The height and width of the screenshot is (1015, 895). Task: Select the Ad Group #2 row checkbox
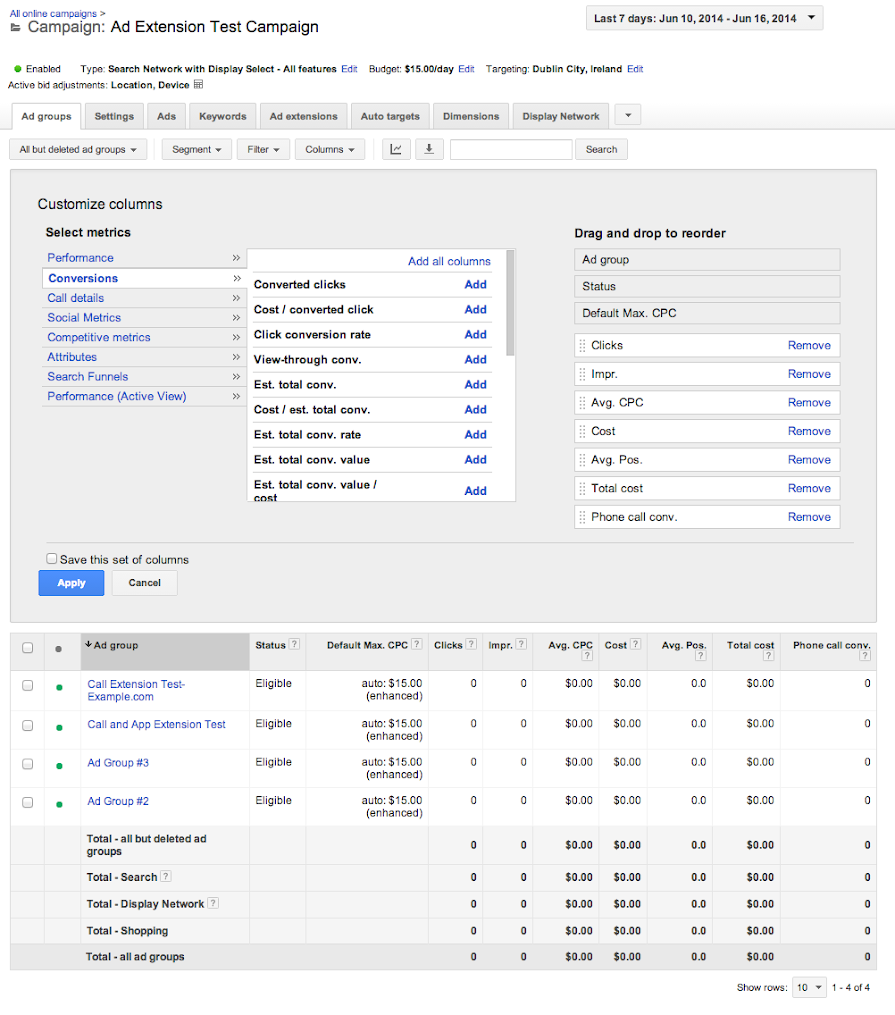(x=28, y=802)
